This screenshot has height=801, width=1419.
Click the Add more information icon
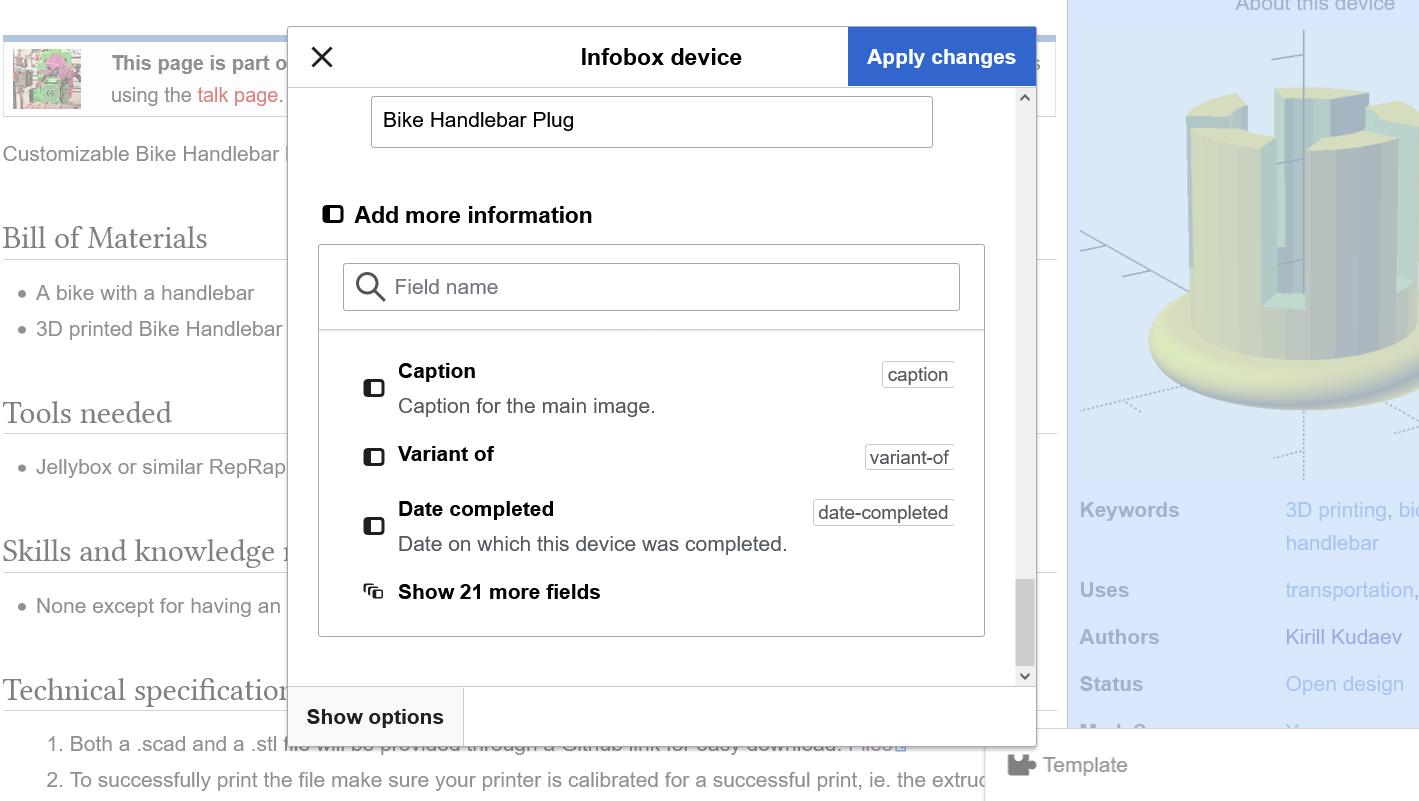[333, 215]
